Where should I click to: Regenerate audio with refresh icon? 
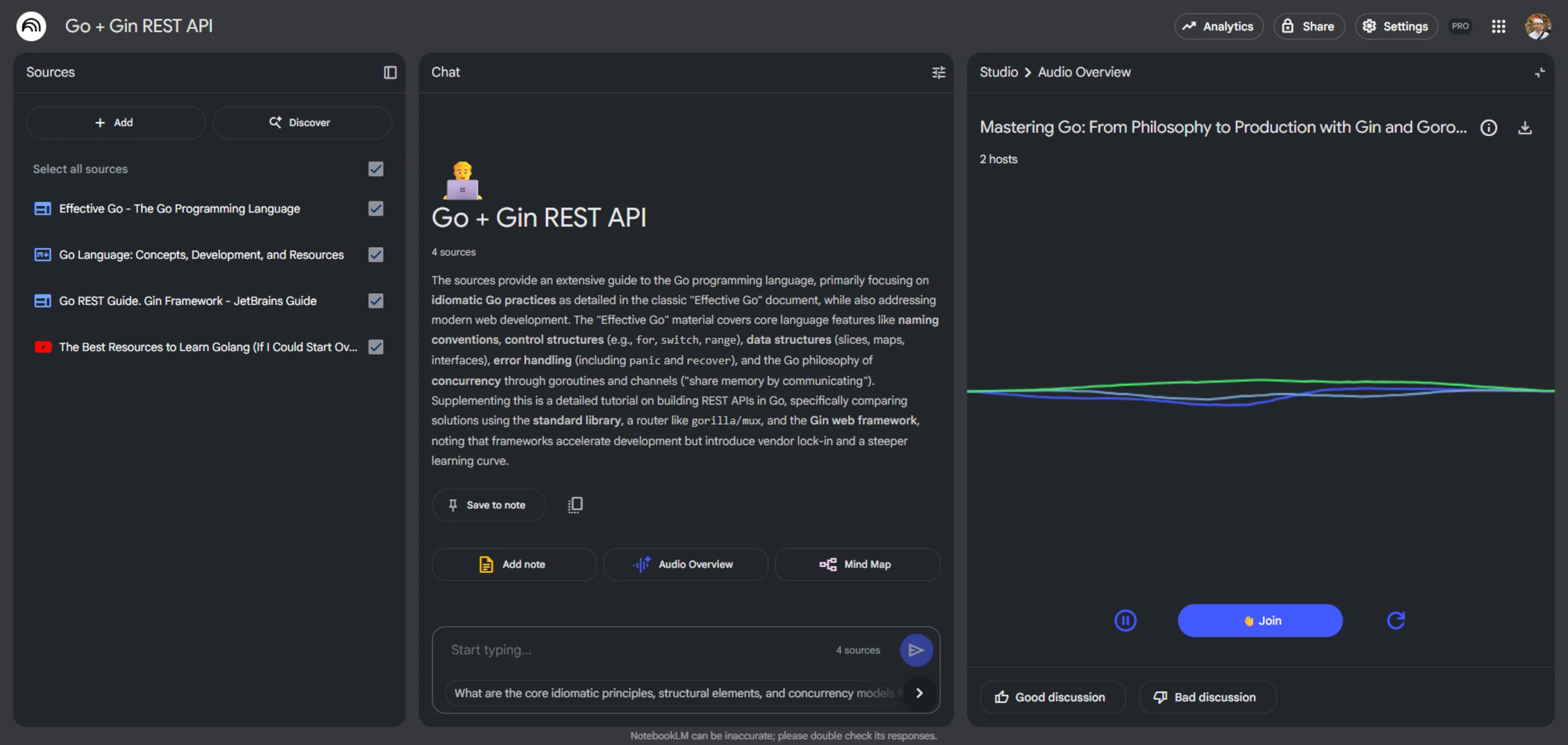(1395, 620)
